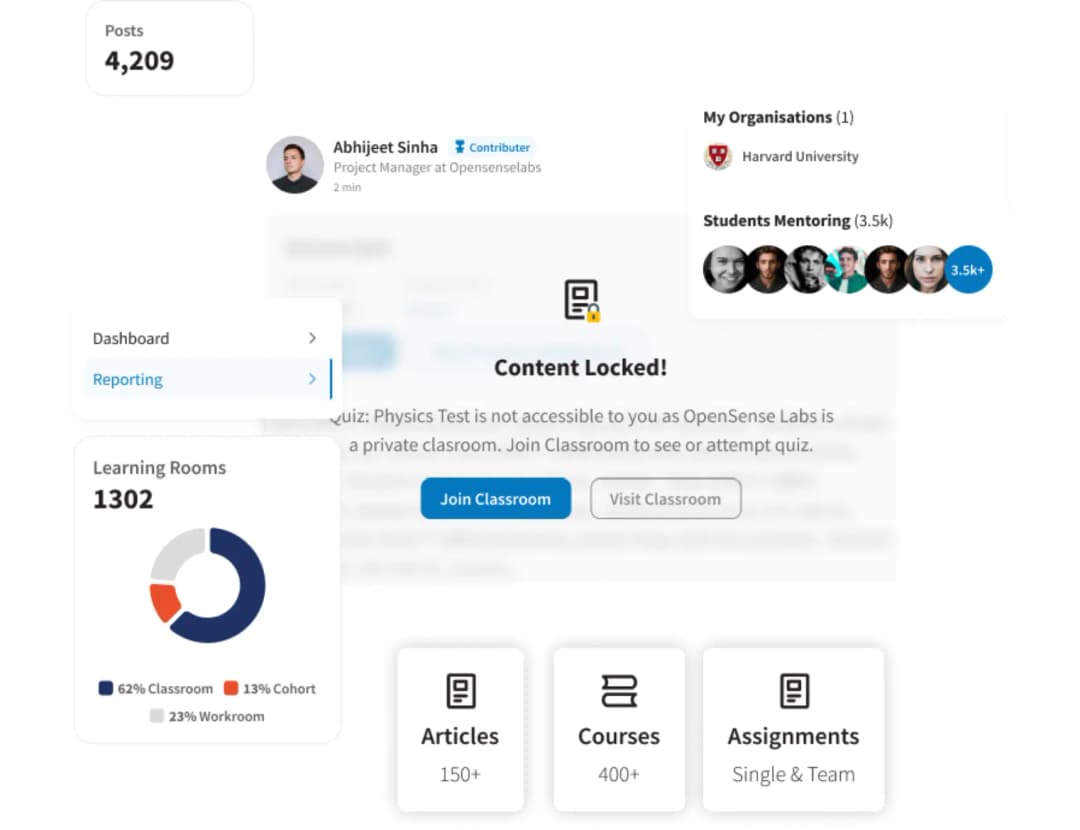Expand the Dashboard chevron arrow
The height and width of the screenshot is (830, 1080).
(x=312, y=338)
